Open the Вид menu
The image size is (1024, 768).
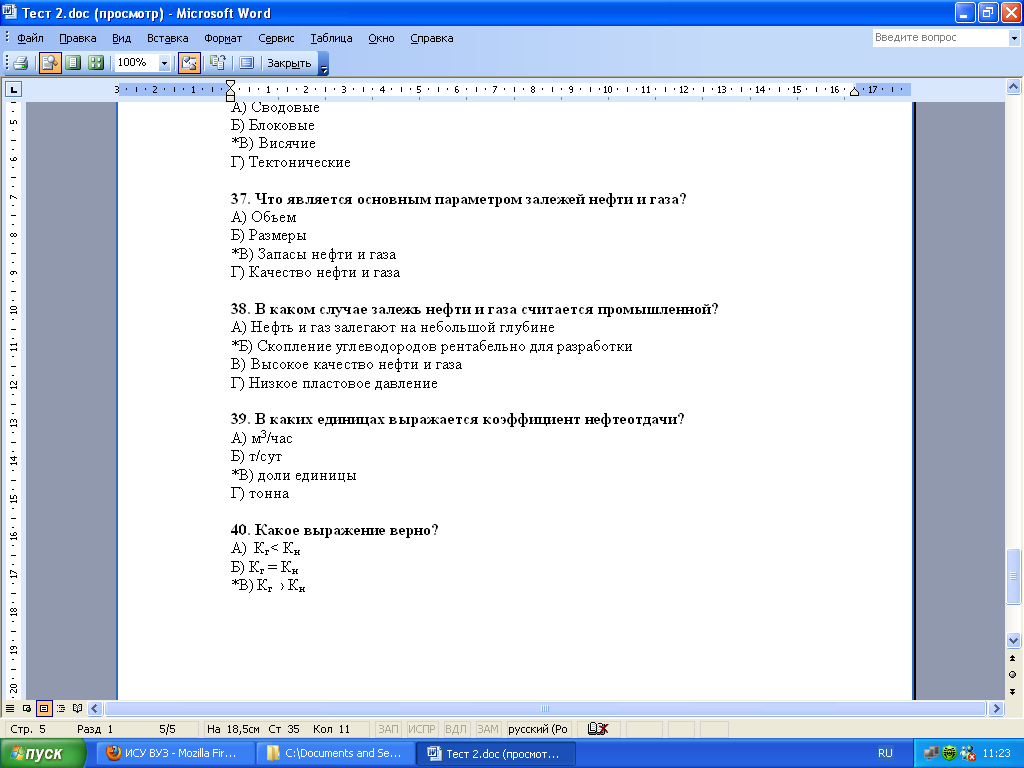(121, 38)
